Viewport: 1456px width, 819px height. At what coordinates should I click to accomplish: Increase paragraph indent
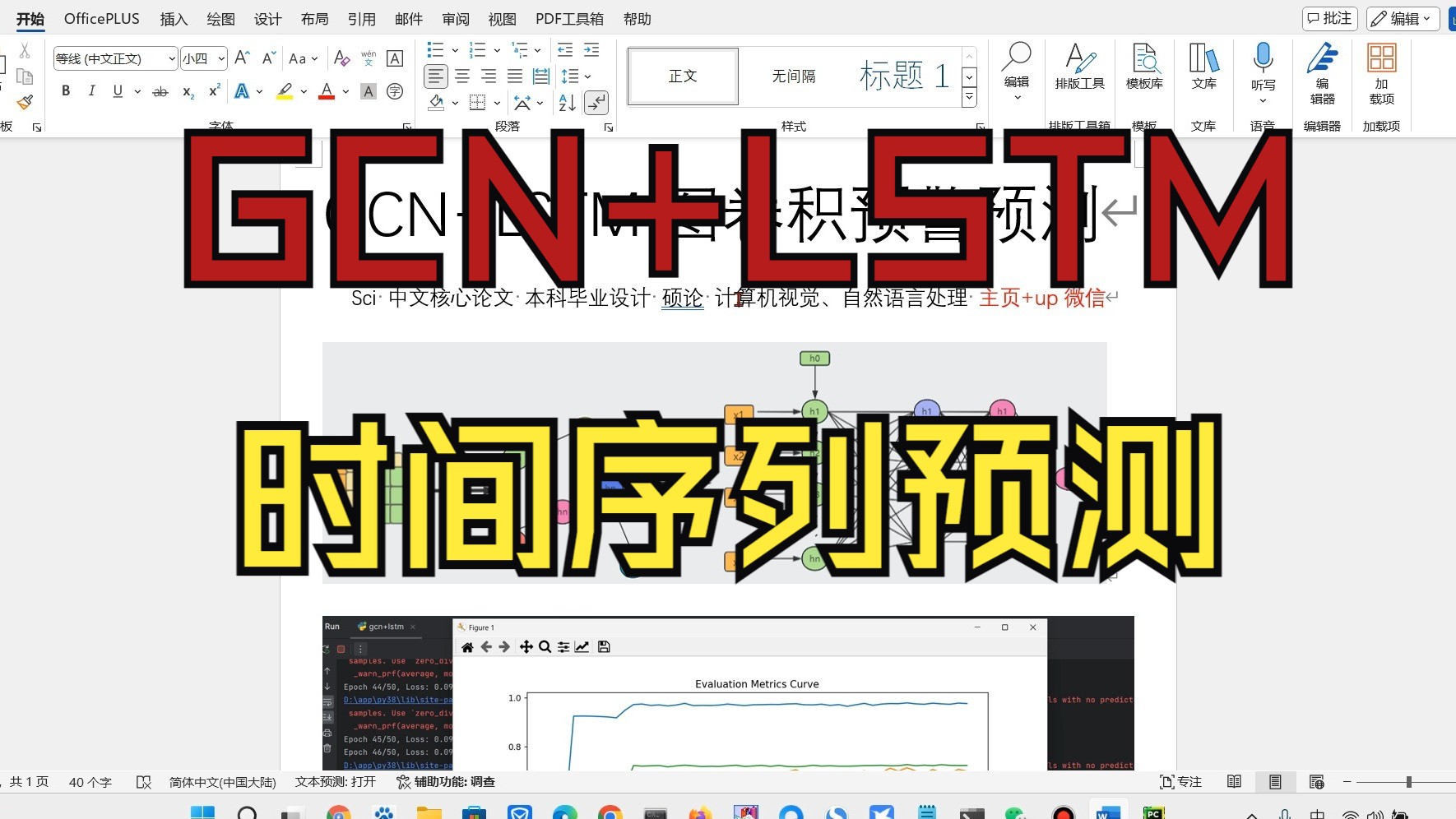[x=591, y=50]
